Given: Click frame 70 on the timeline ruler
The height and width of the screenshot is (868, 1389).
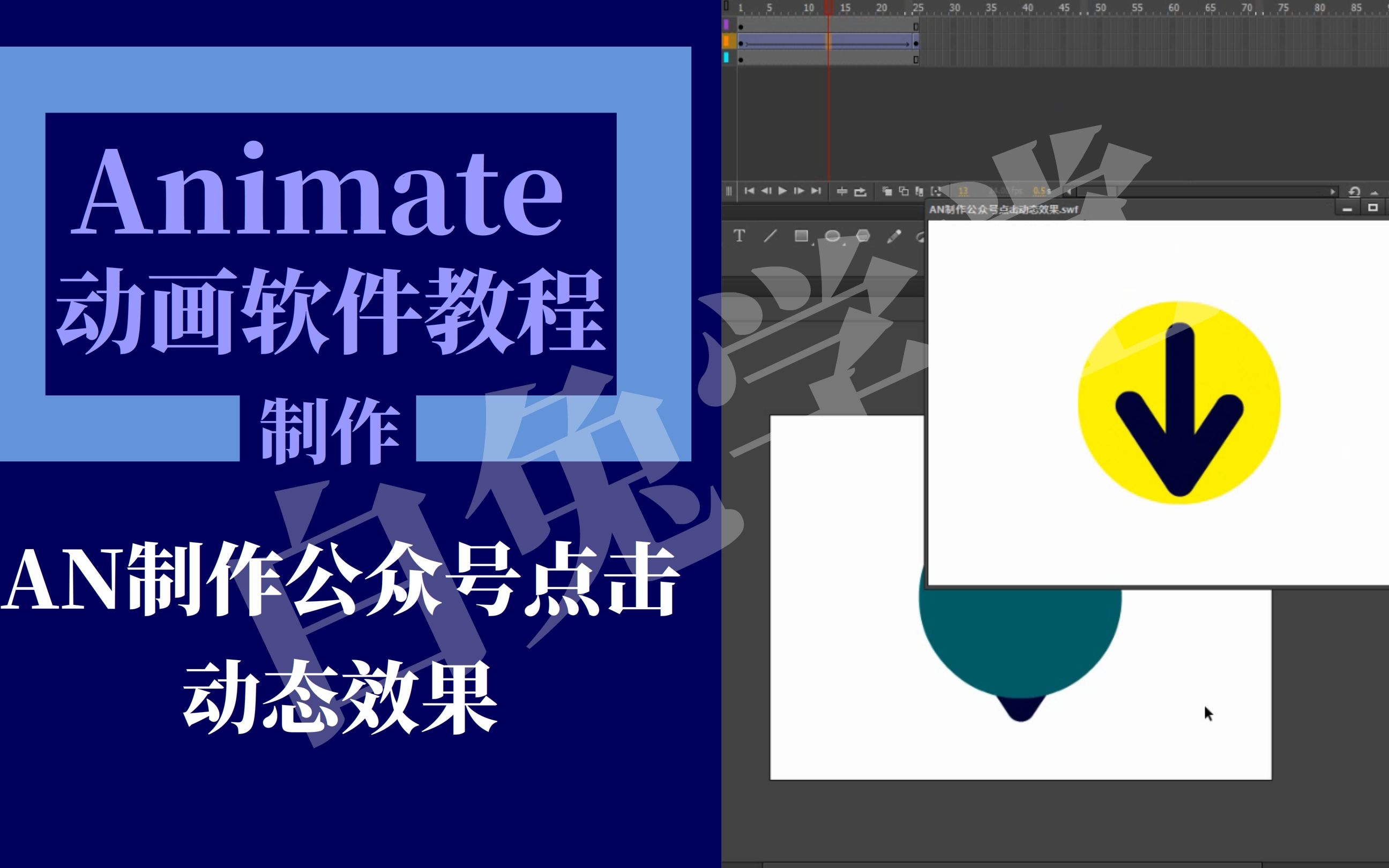Looking at the screenshot, I should 1246,8.
